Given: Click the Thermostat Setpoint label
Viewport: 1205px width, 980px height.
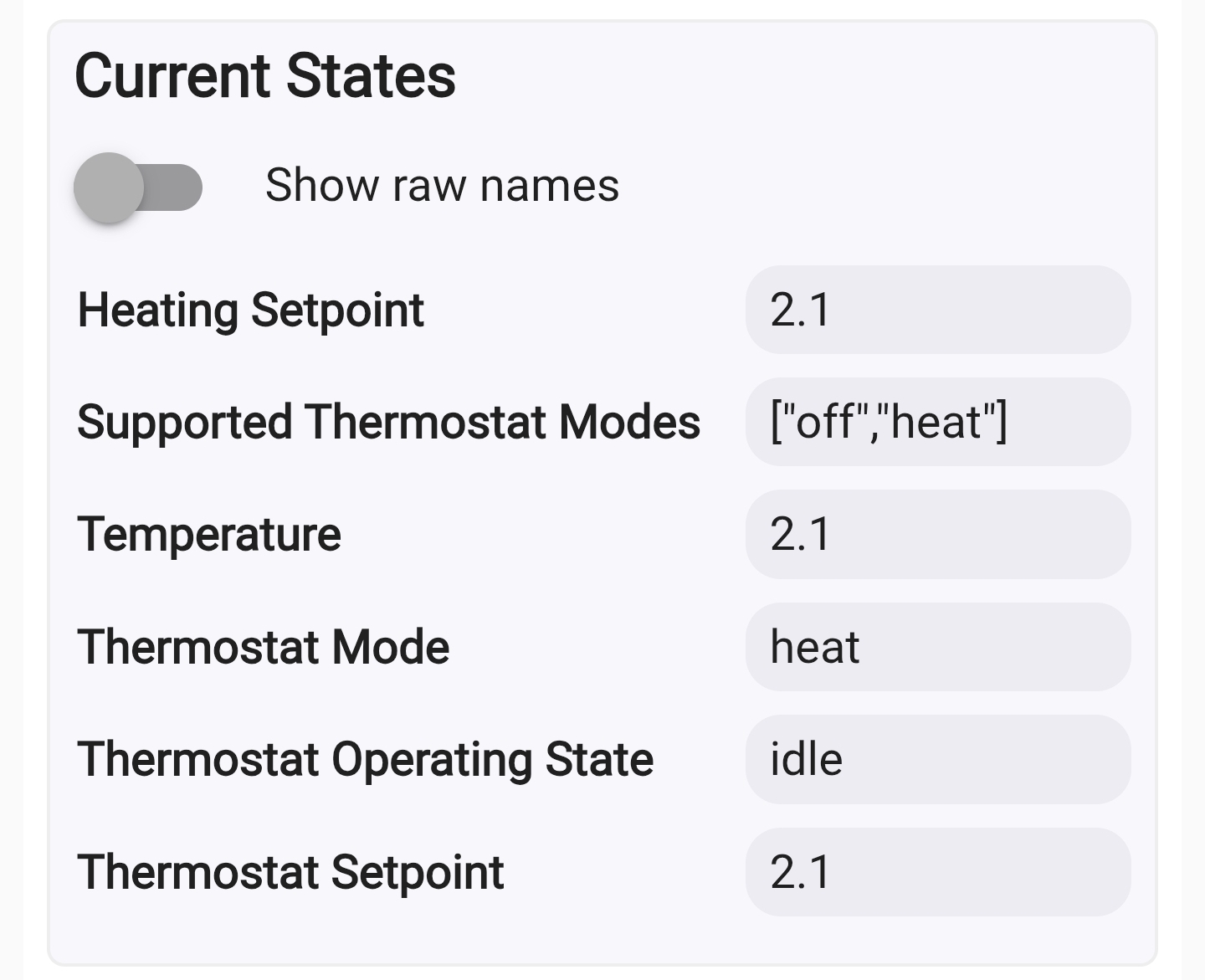Looking at the screenshot, I should click(290, 871).
